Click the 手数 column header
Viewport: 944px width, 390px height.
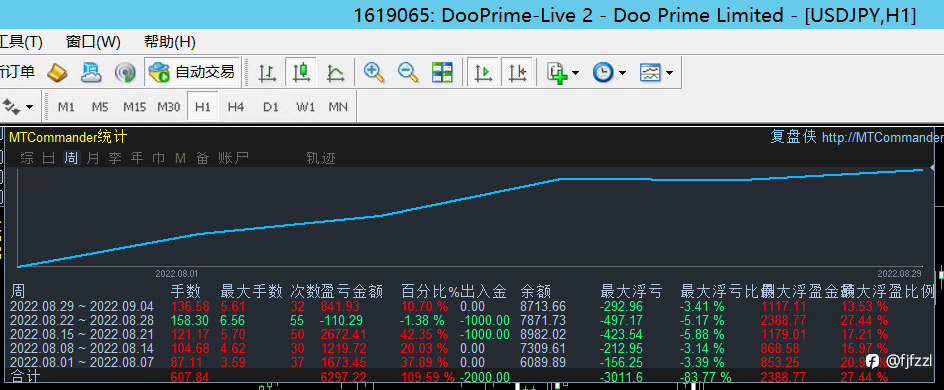pos(186,292)
